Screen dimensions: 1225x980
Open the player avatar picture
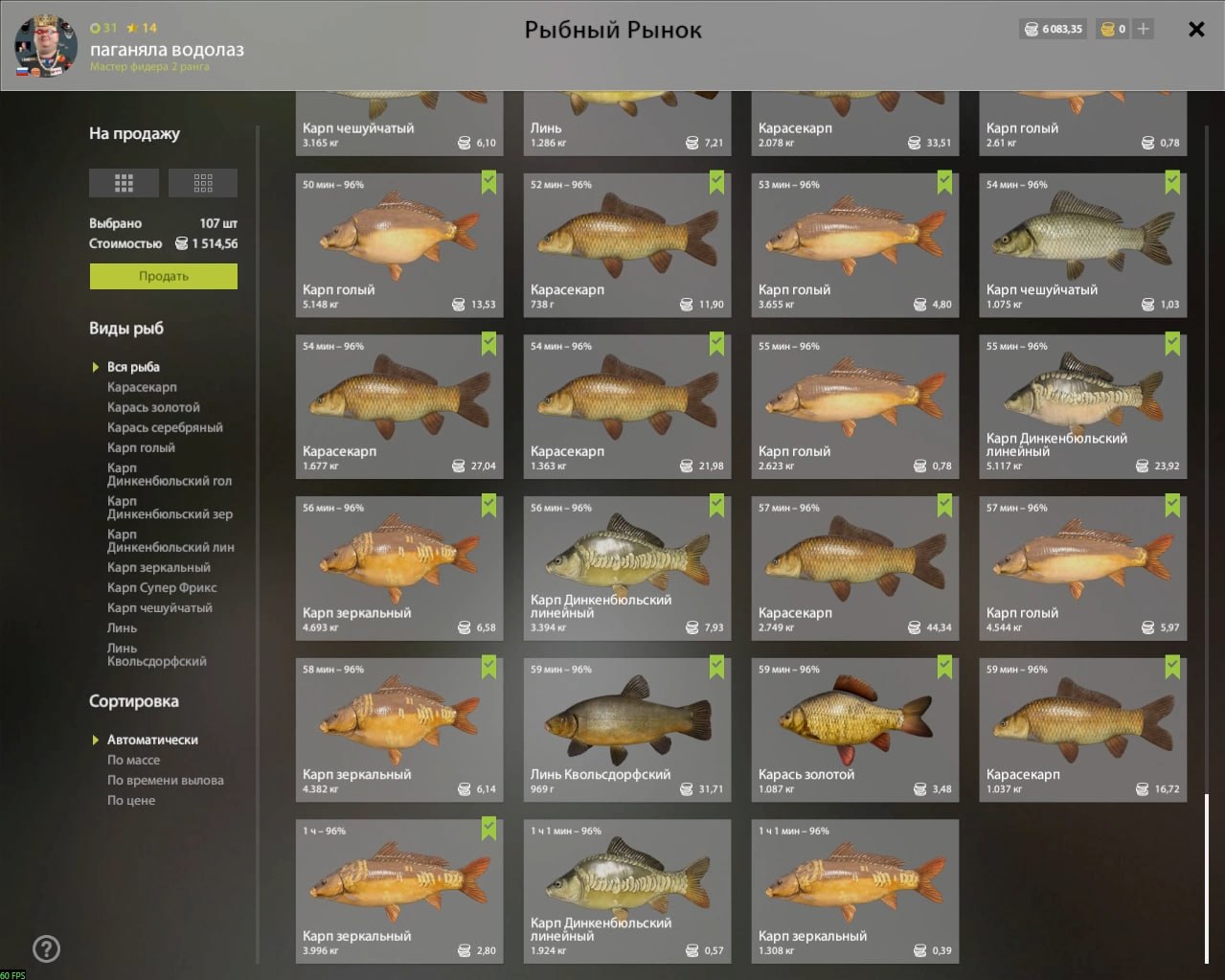click(45, 46)
